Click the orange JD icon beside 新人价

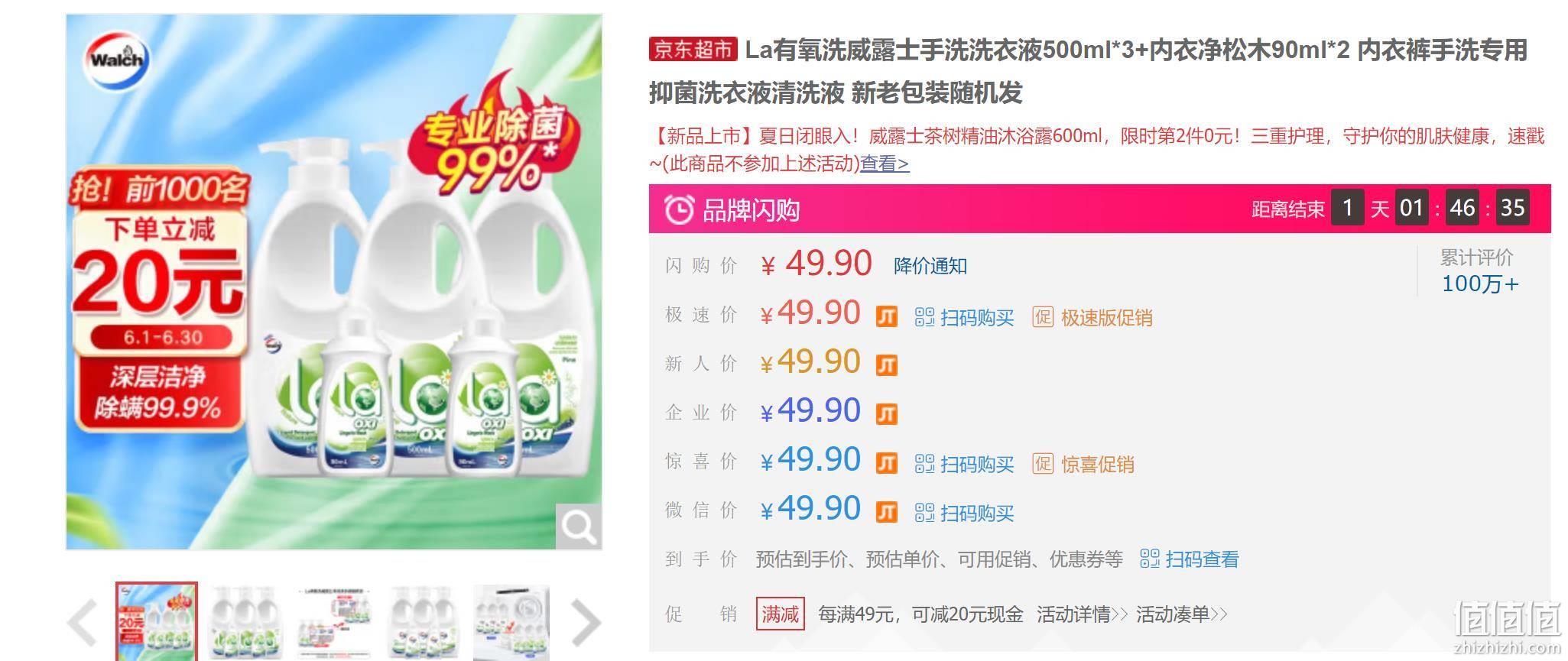886,365
